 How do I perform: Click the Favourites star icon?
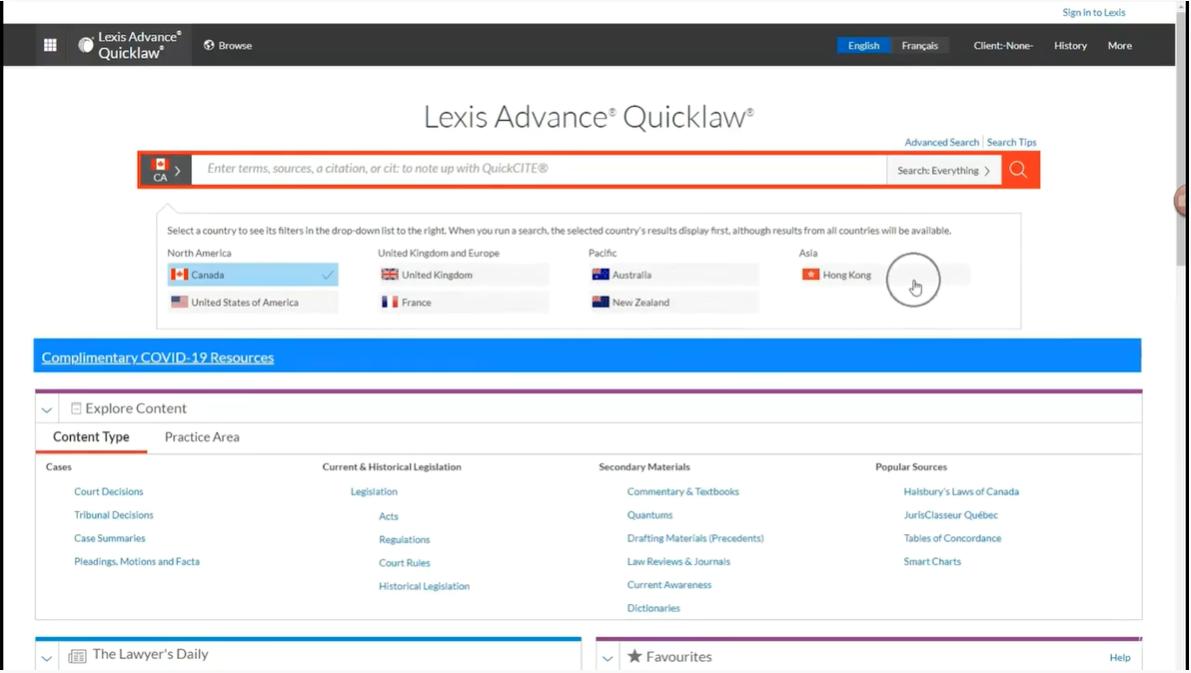click(634, 657)
